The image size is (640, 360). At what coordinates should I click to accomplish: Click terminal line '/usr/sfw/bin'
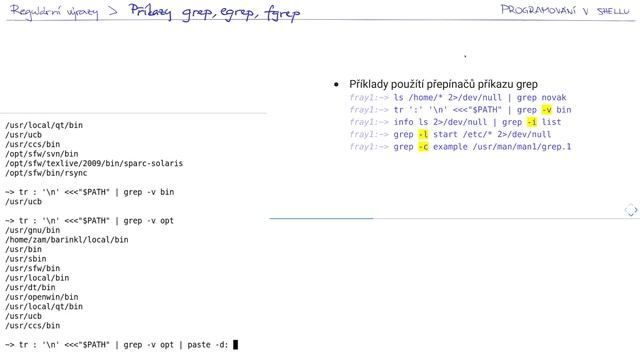(33, 268)
